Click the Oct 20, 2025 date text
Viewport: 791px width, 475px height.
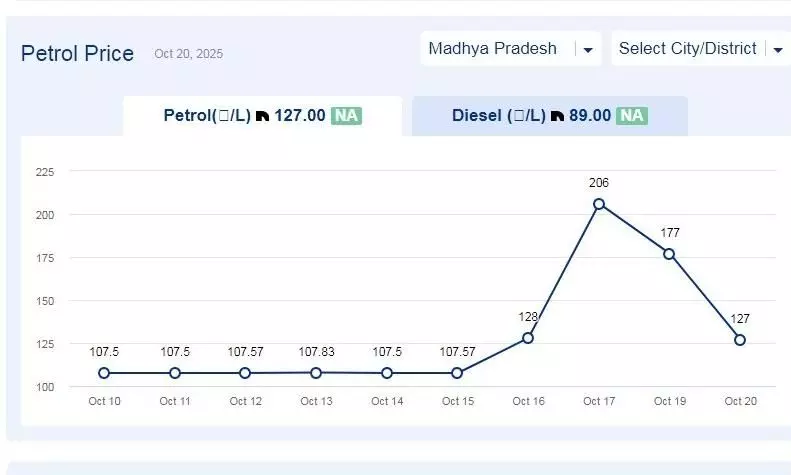(189, 55)
